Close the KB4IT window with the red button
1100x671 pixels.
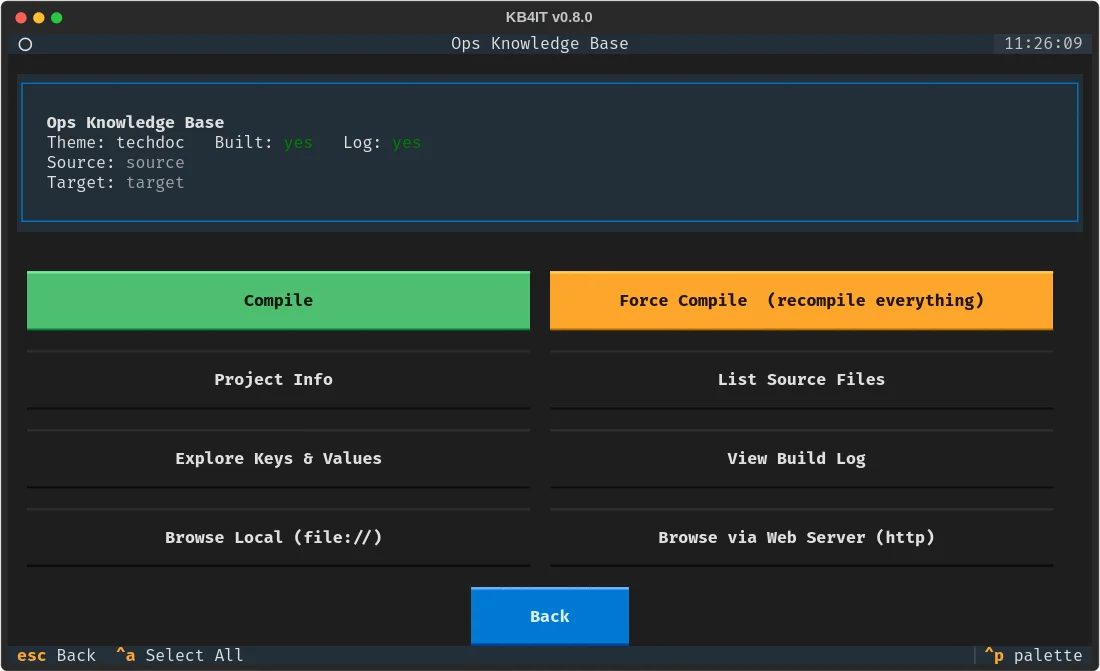pos(21,18)
